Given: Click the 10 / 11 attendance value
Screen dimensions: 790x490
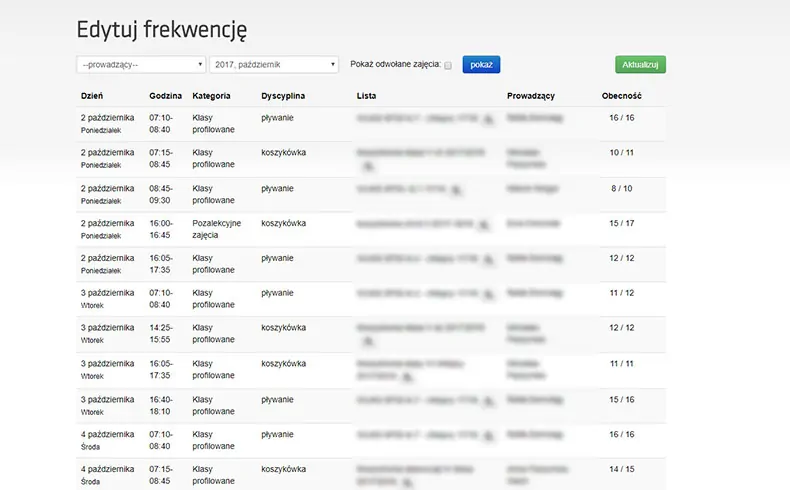Looking at the screenshot, I should (x=621, y=153).
